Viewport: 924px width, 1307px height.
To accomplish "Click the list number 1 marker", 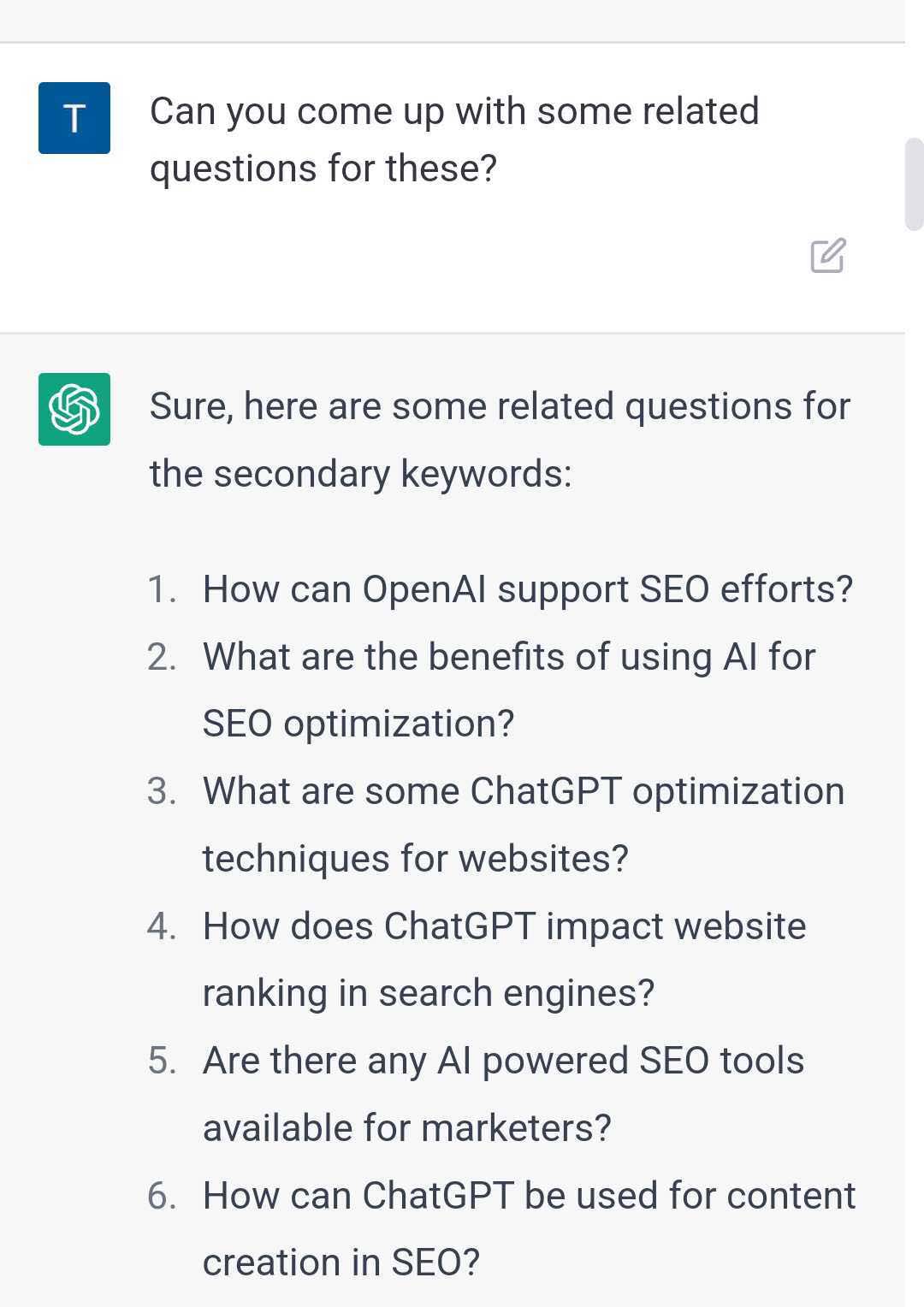I will click(x=162, y=589).
